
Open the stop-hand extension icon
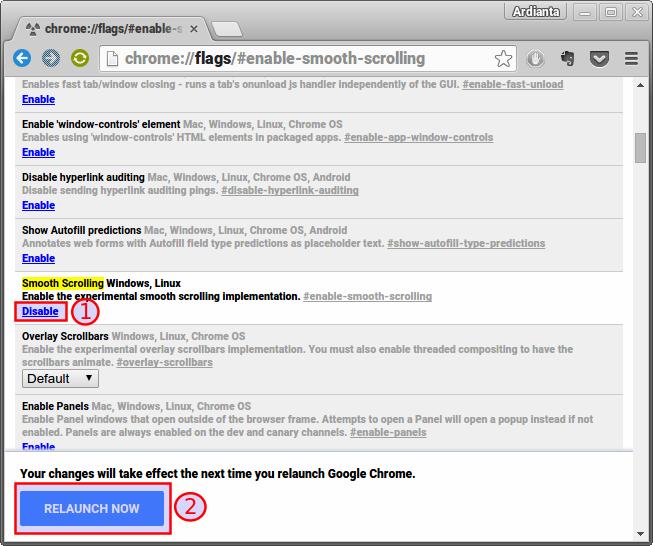tap(536, 59)
